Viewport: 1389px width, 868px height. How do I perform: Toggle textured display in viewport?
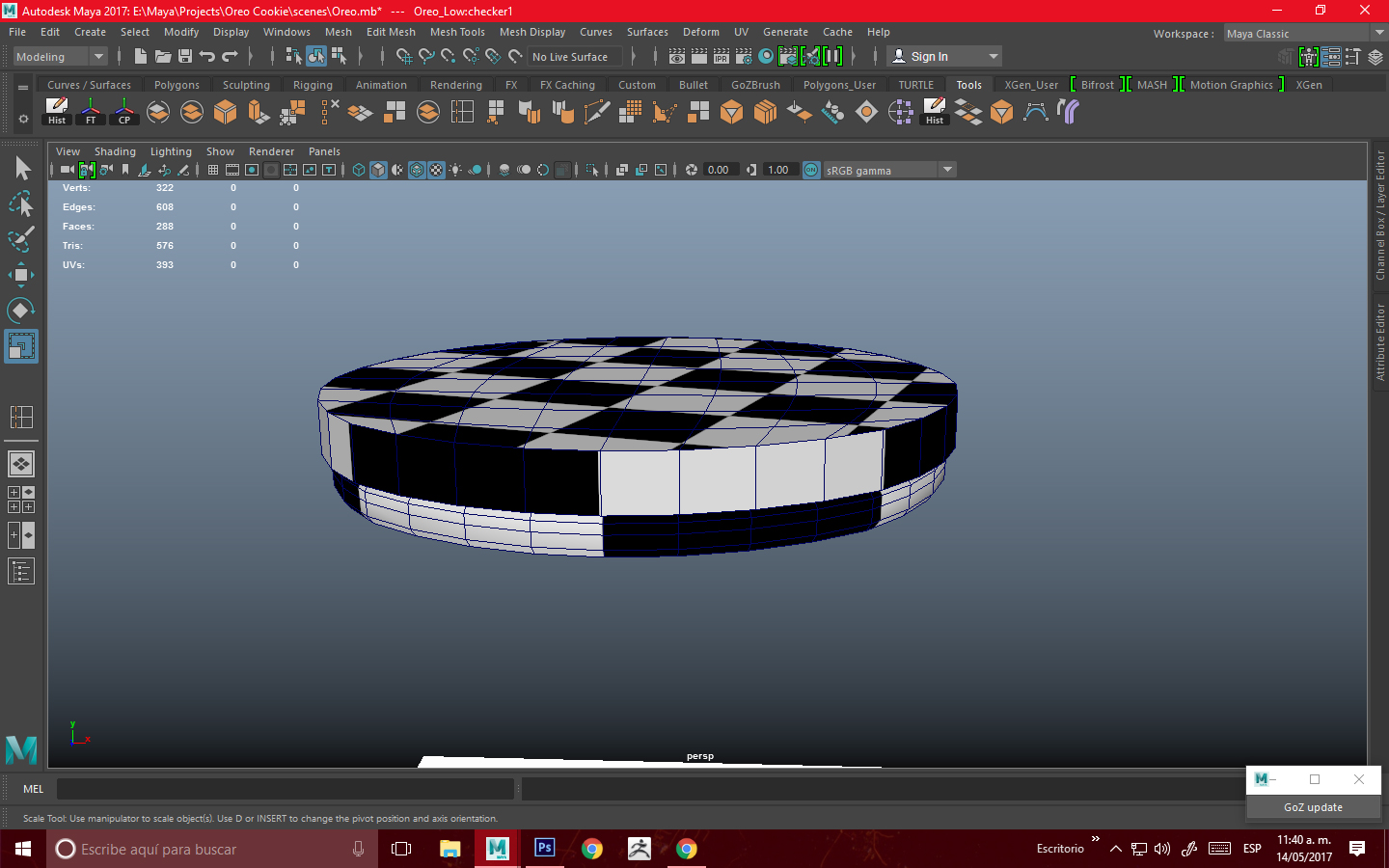click(436, 170)
